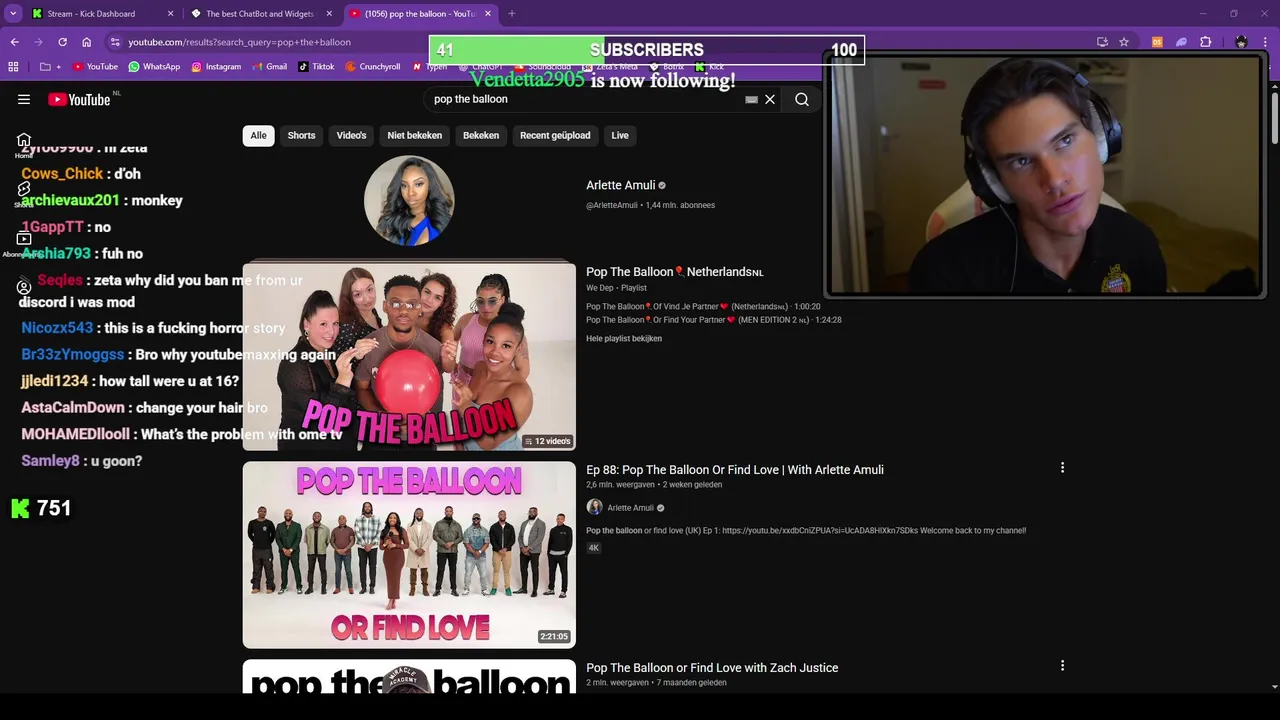This screenshot has height=720, width=1280.
Task: Open the purple extension beside DS
Action: tap(1181, 42)
